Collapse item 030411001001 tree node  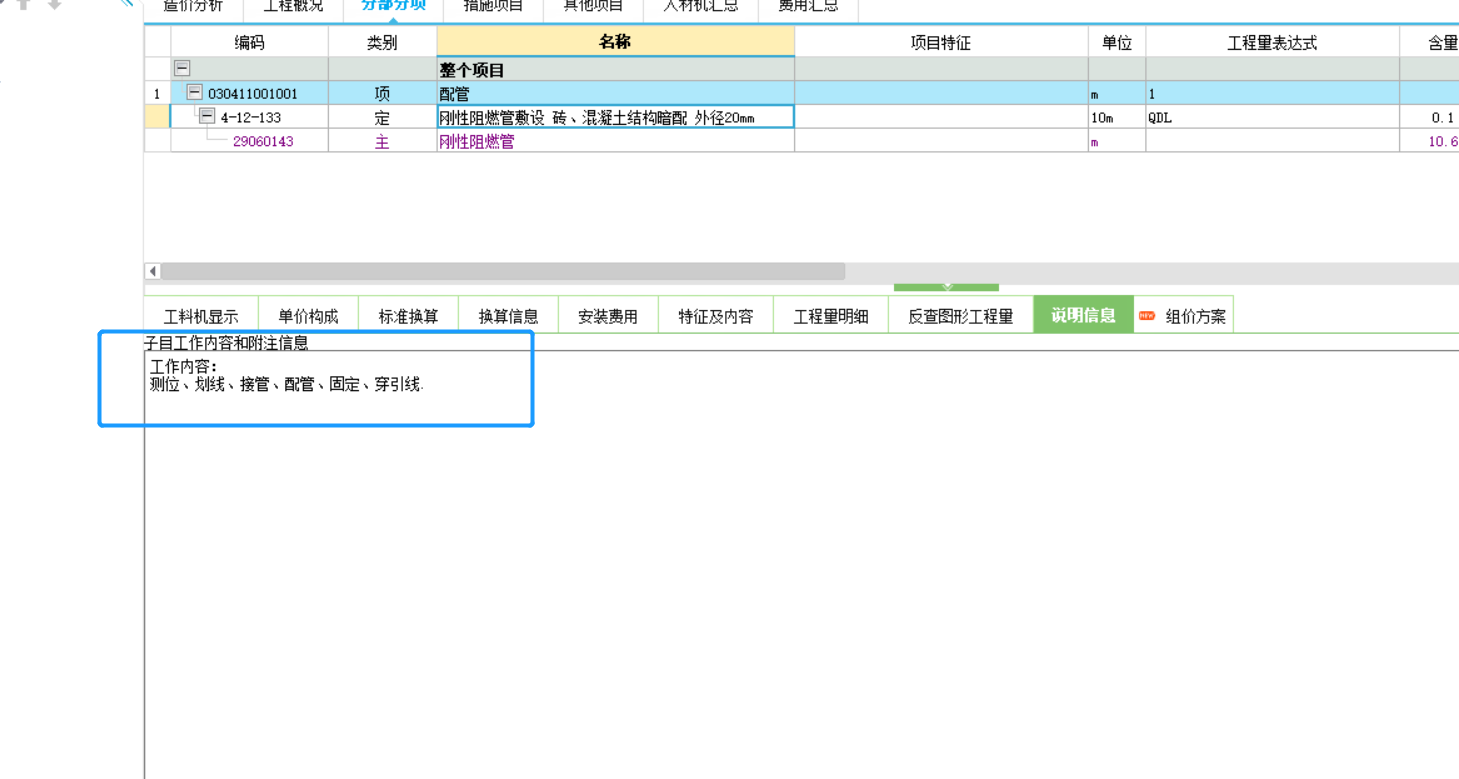(195, 93)
